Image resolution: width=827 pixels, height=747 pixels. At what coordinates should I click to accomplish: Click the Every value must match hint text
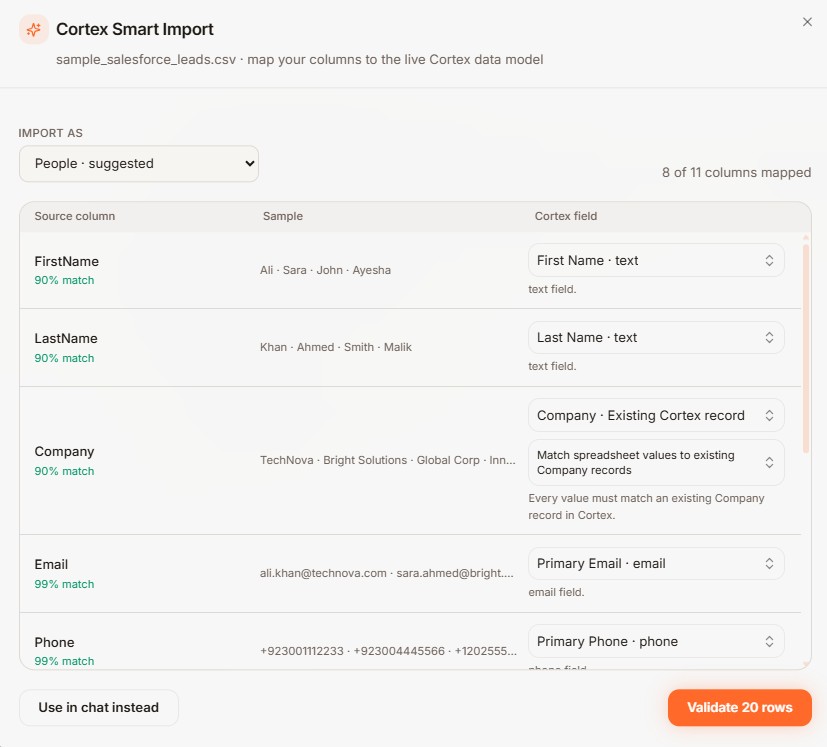coord(647,506)
